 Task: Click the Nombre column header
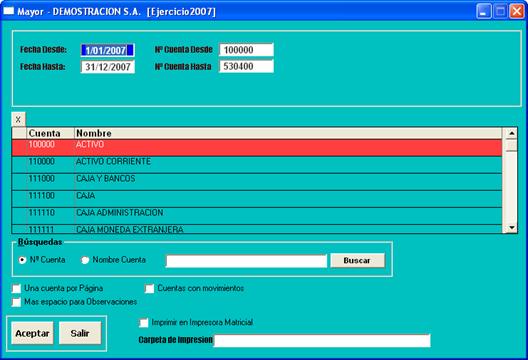[288, 133]
